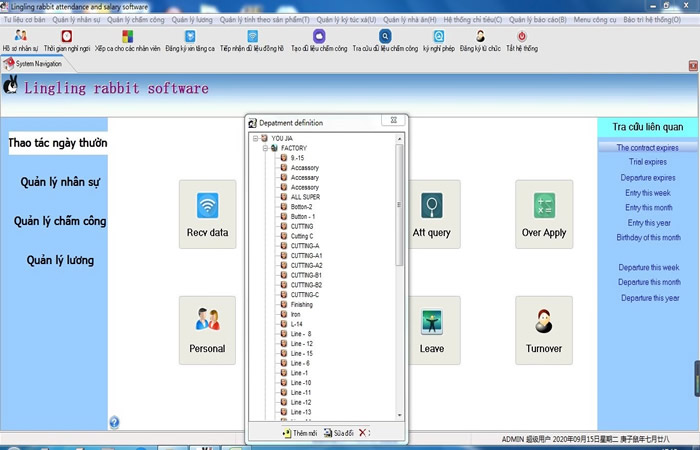700x450 pixels.
Task: Collapse the FACTORY tree node
Action: pos(265,148)
